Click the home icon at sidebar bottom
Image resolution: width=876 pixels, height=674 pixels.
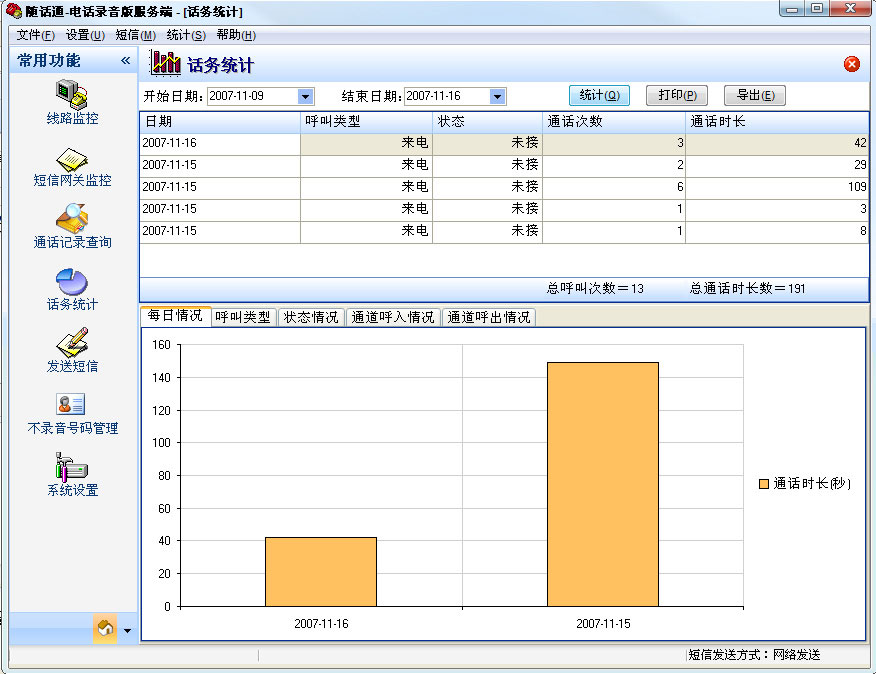(105, 629)
